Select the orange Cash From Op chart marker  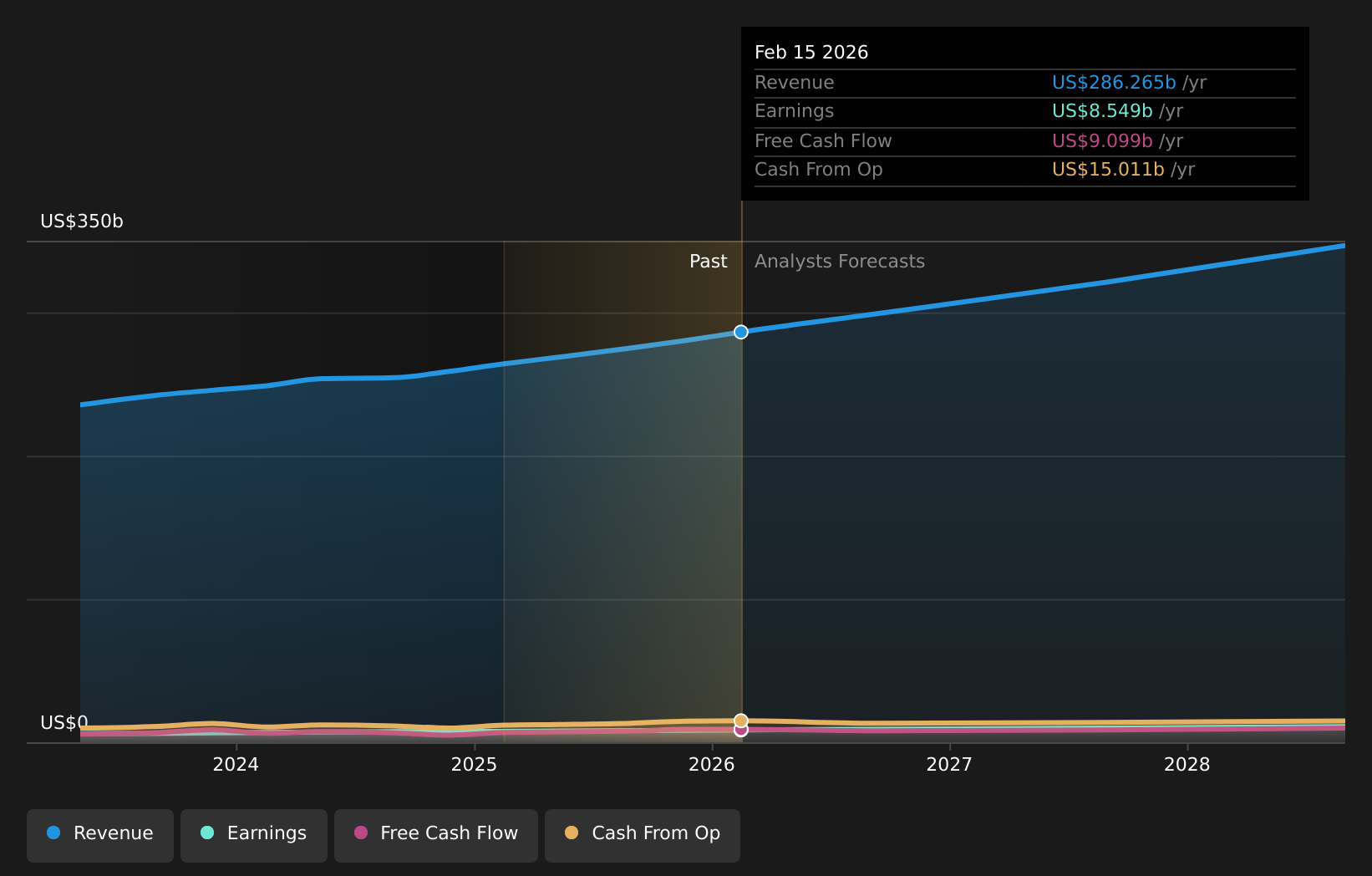pyautogui.click(x=740, y=719)
